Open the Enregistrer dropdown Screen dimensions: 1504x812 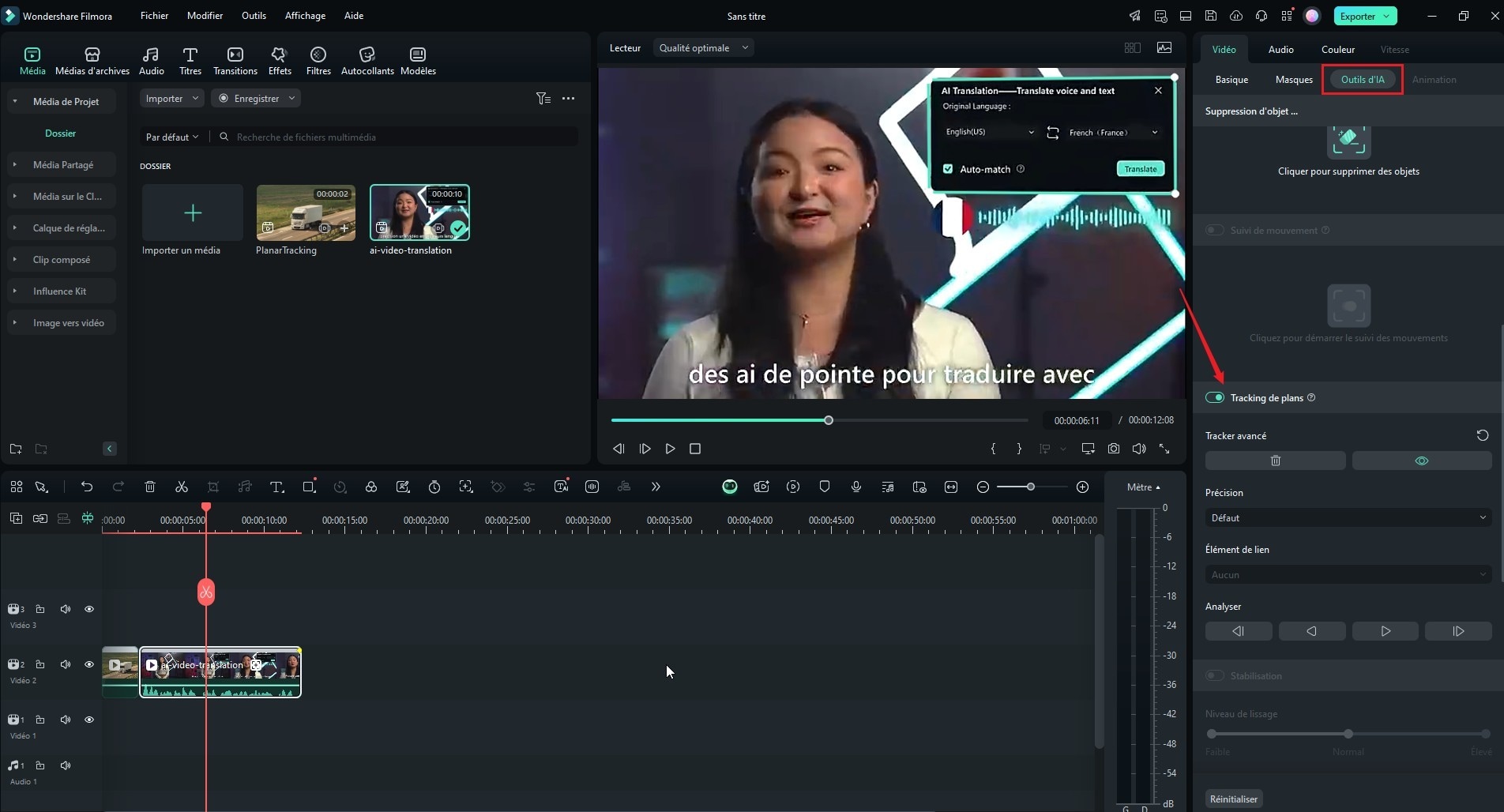[x=257, y=98]
